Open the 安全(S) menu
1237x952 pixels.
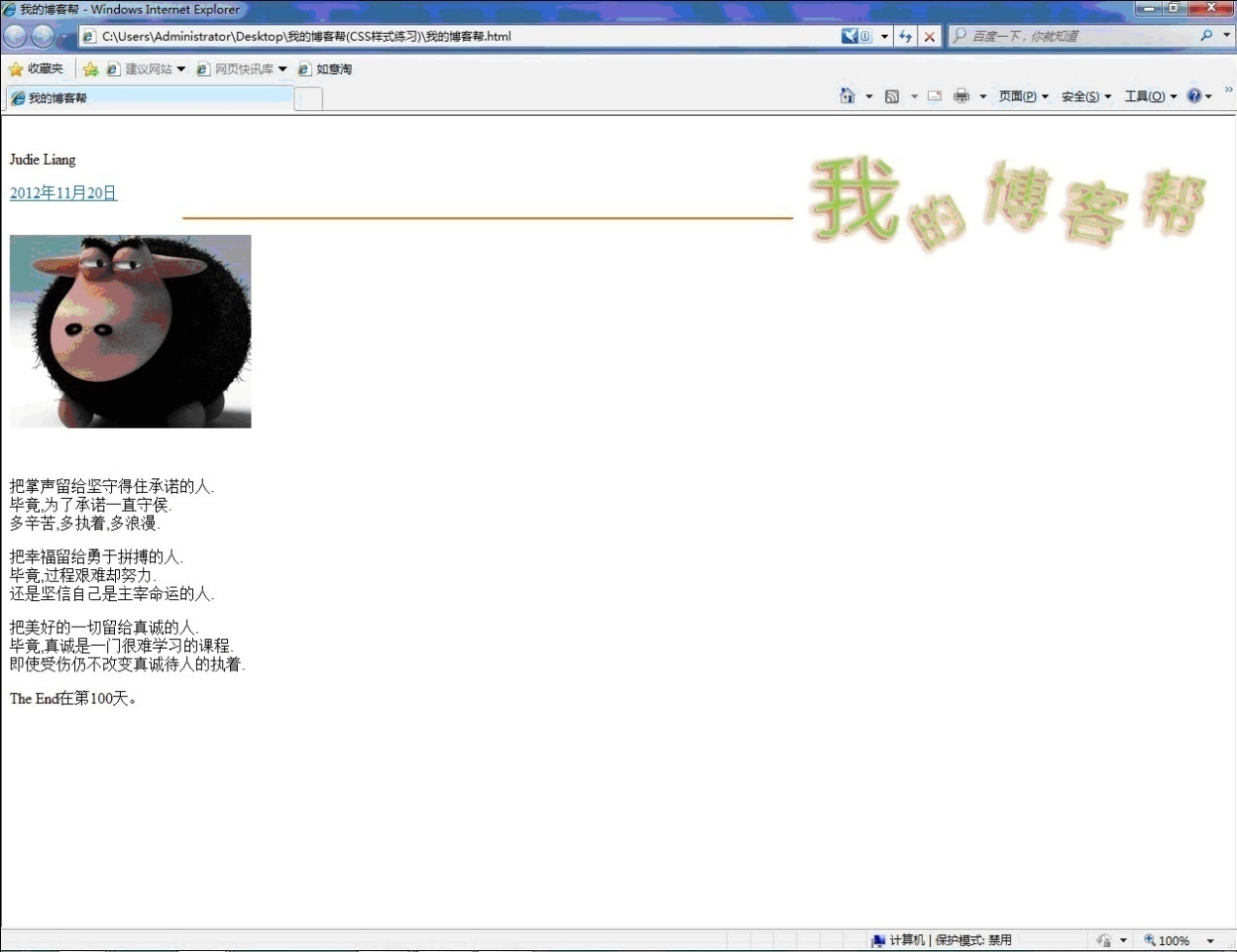(x=1085, y=96)
